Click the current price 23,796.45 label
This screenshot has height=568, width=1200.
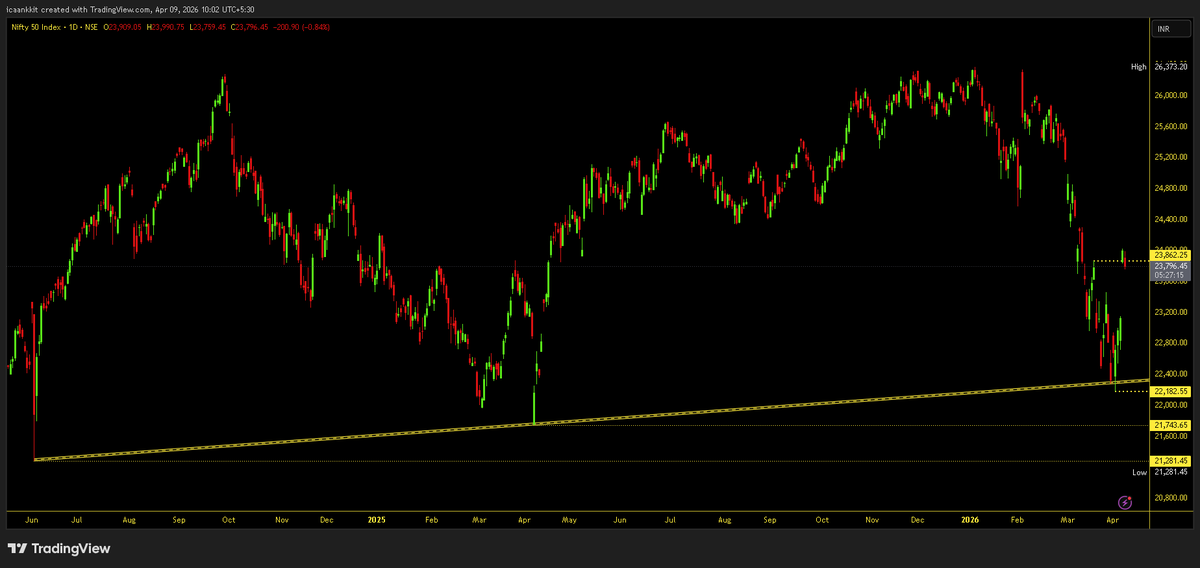coord(1170,266)
